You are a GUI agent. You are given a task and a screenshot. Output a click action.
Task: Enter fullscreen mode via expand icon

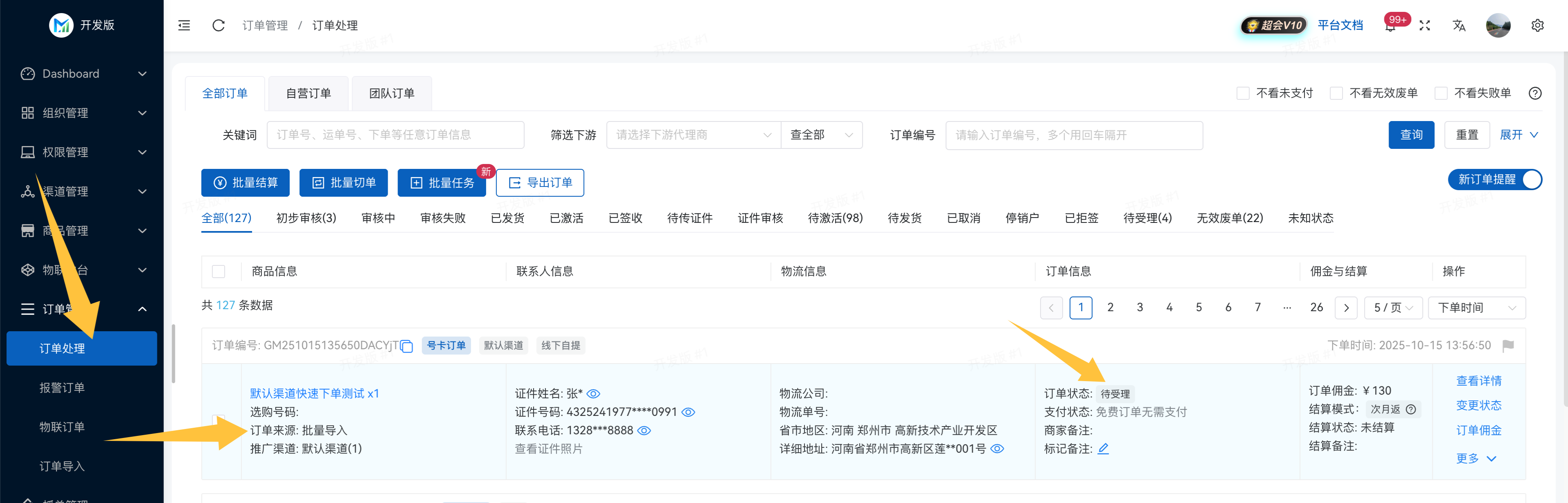1424,26
